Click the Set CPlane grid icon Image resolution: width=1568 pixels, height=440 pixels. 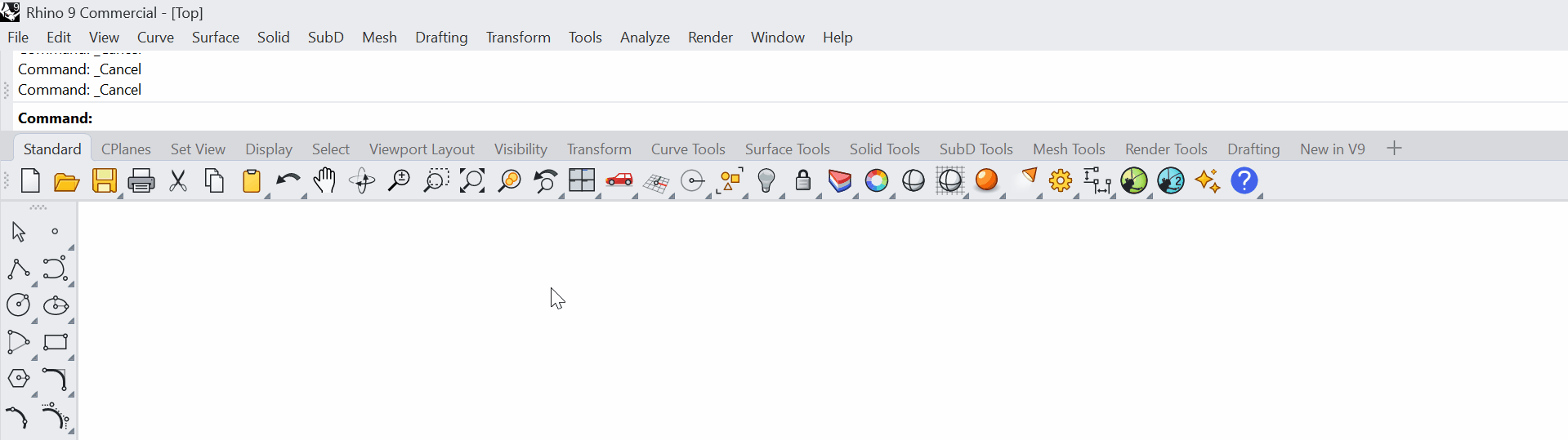coord(656,183)
